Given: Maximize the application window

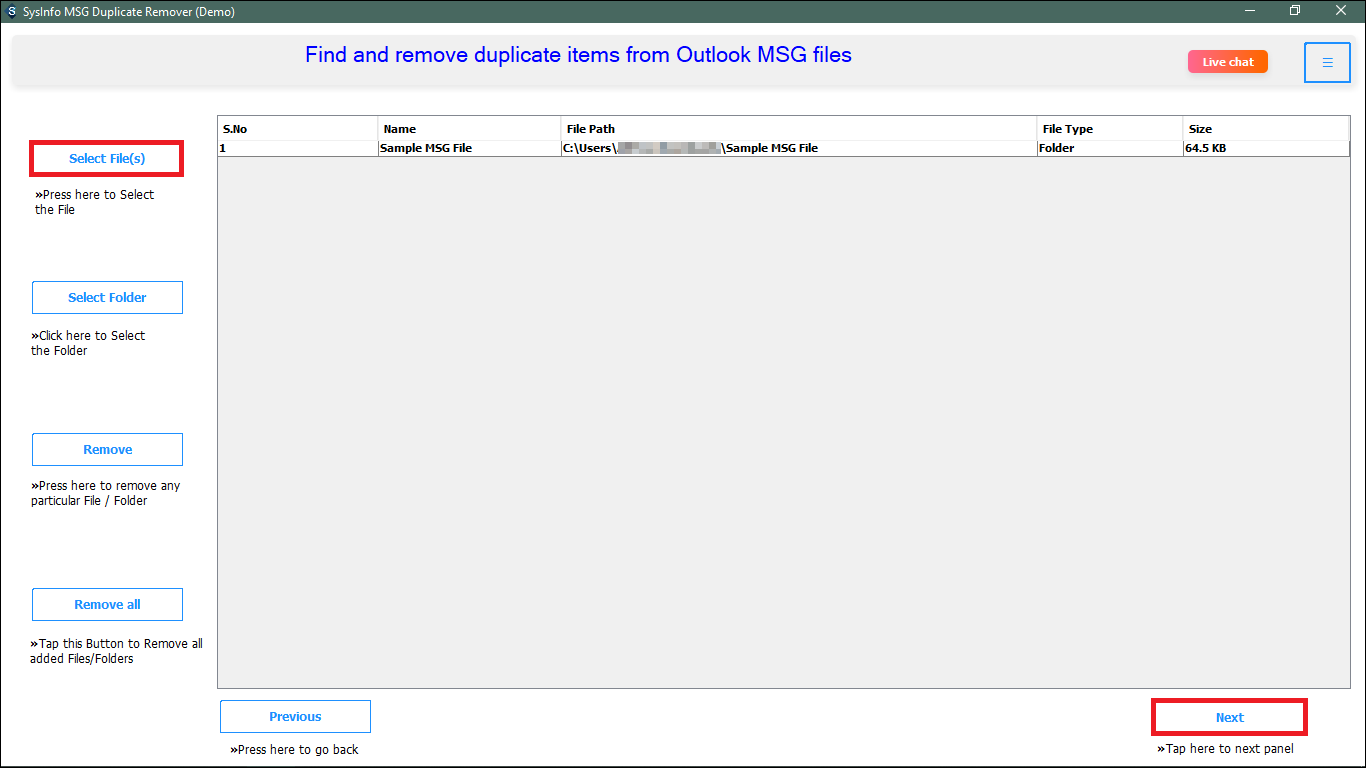Looking at the screenshot, I should (x=1294, y=10).
